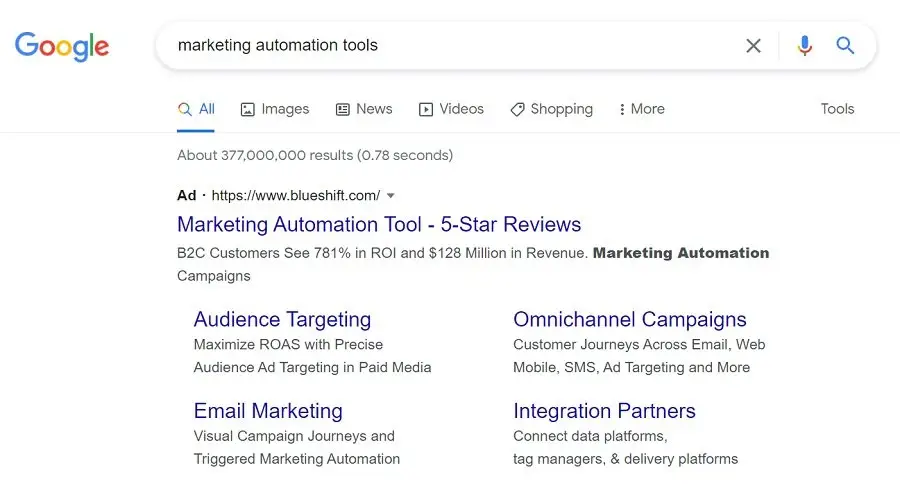Click the three-dot icon beside More
Viewport: 900px width, 488px height.
[622, 109]
